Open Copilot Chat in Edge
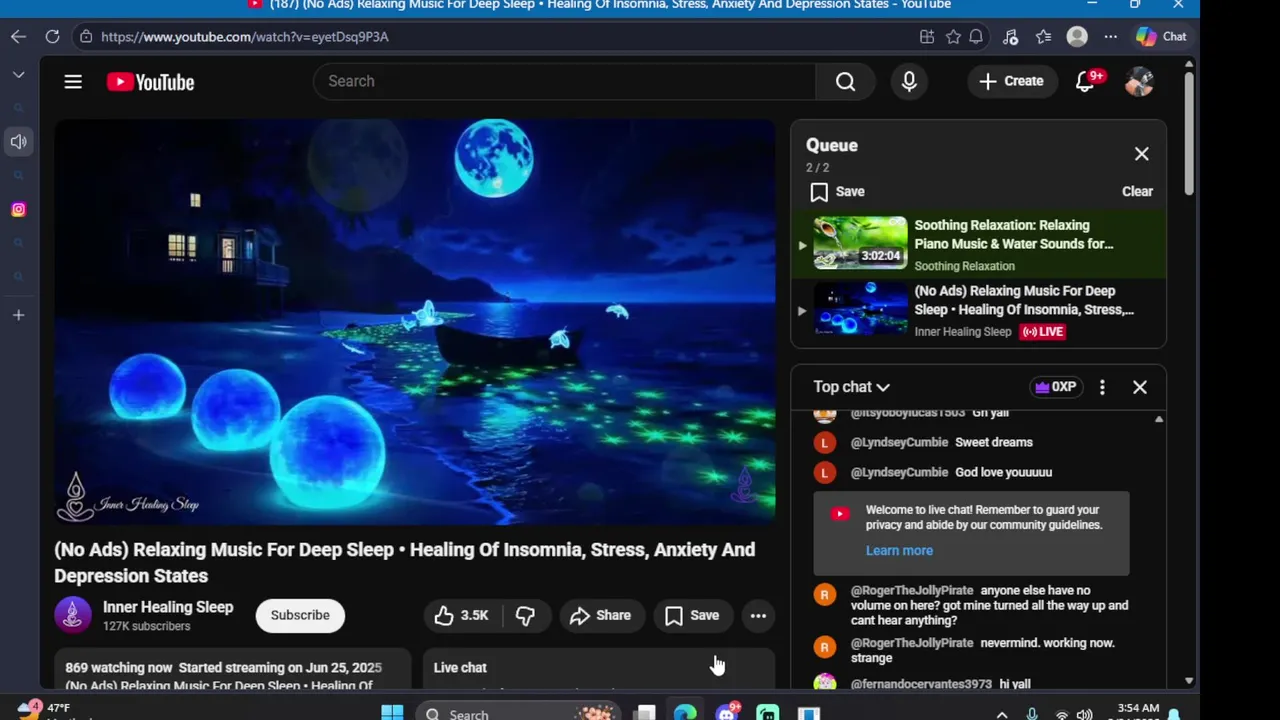Image resolution: width=1280 pixels, height=720 pixels. click(1161, 36)
